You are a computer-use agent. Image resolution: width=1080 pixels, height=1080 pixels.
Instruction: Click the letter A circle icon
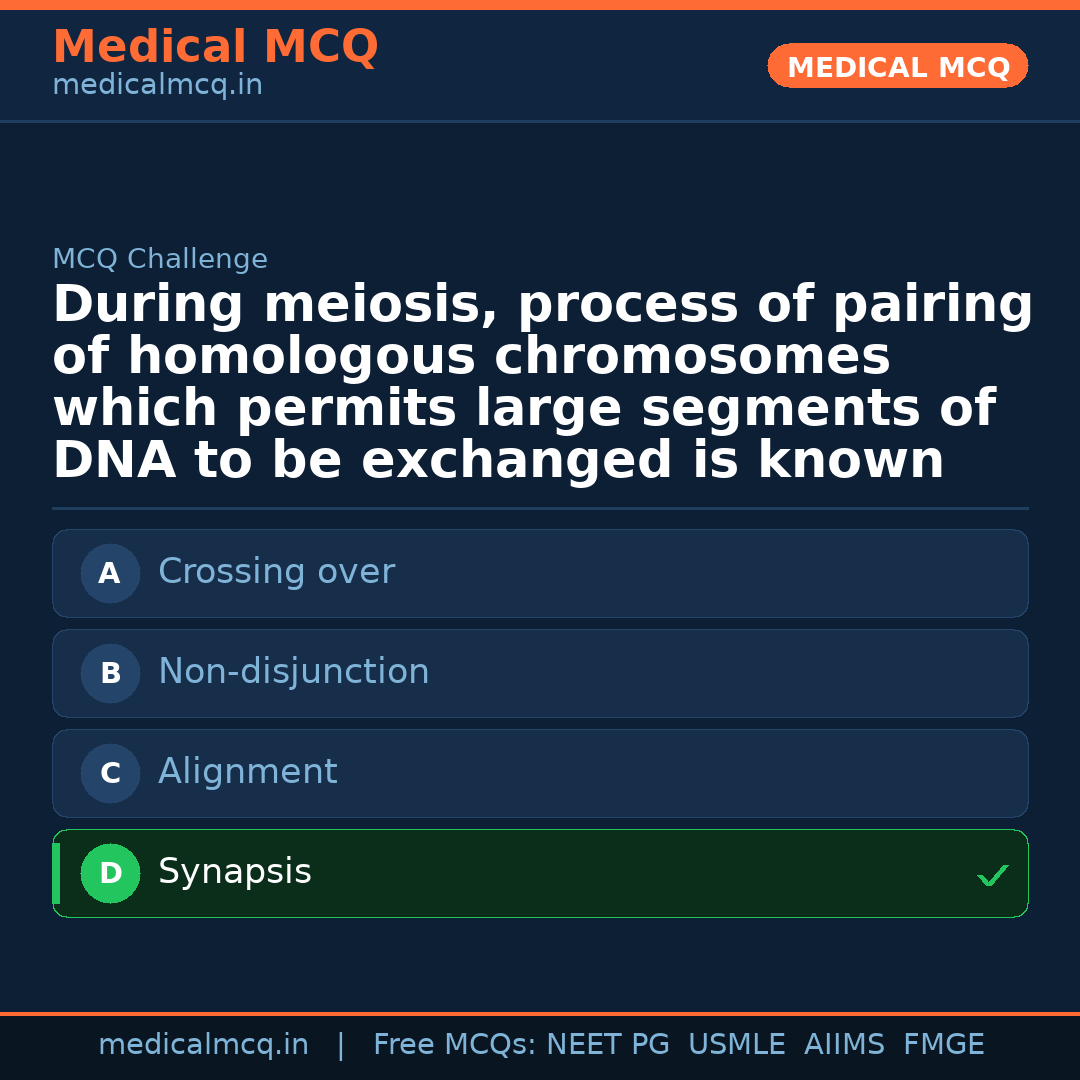coord(110,574)
